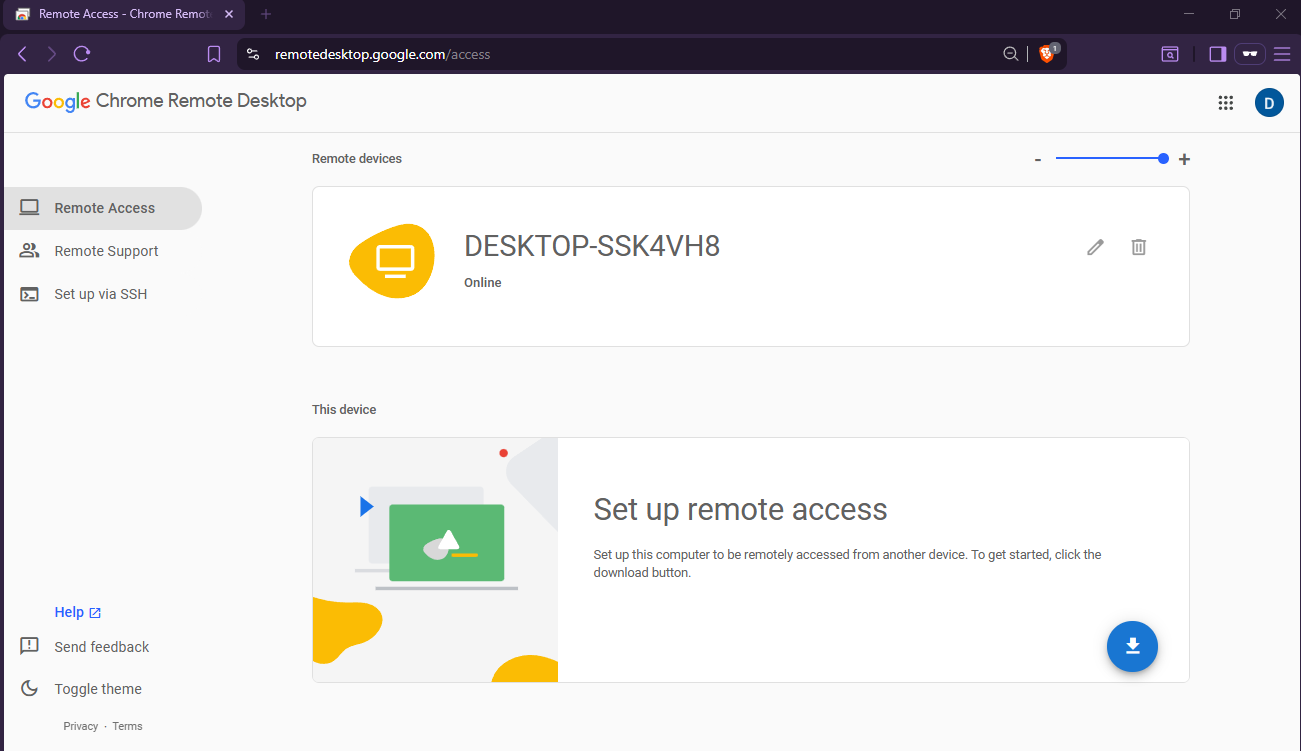
Task: Open the zoom magnifier icon in address bar
Action: (x=1011, y=54)
